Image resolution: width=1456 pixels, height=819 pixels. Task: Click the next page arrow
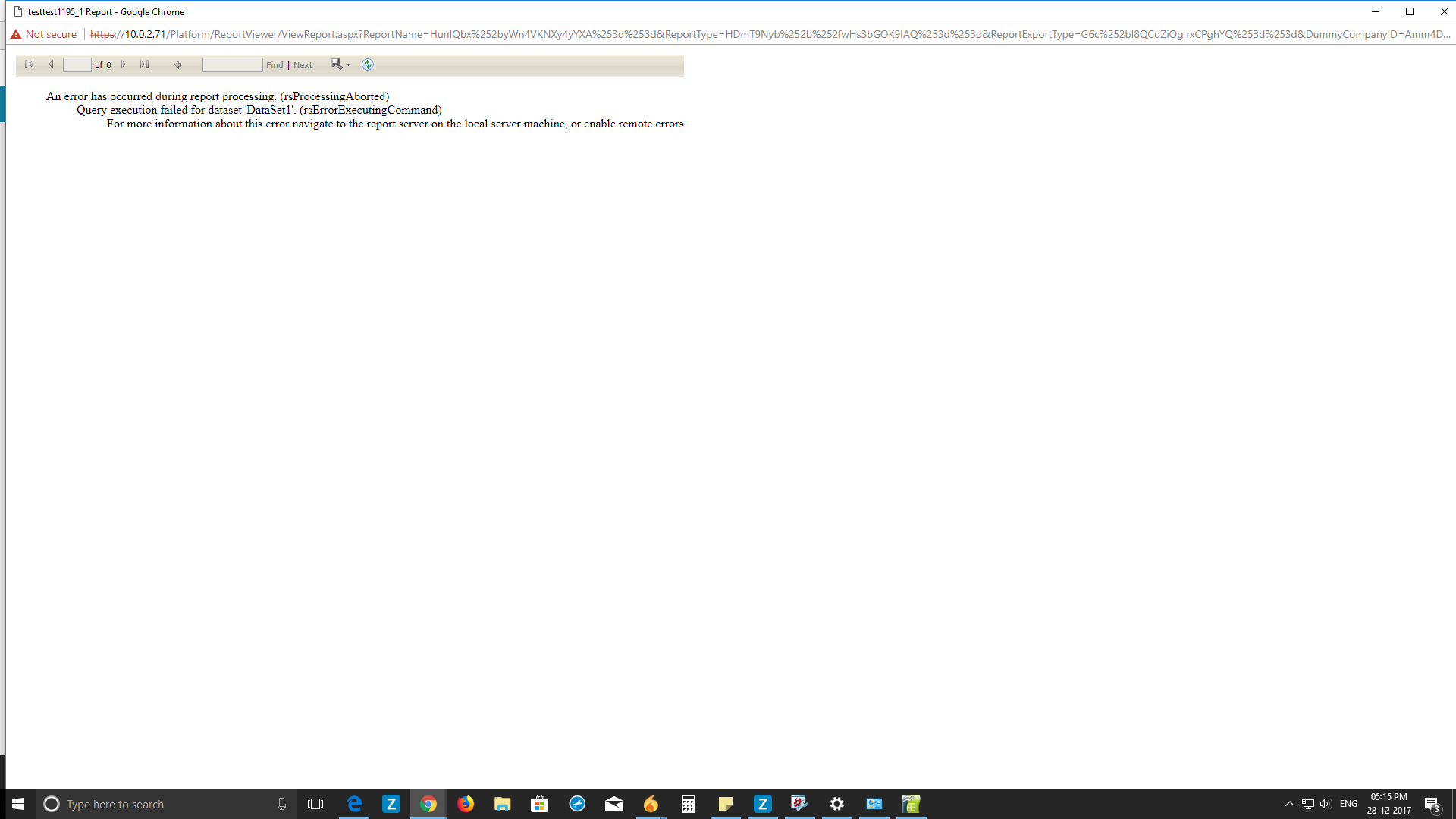click(x=124, y=64)
